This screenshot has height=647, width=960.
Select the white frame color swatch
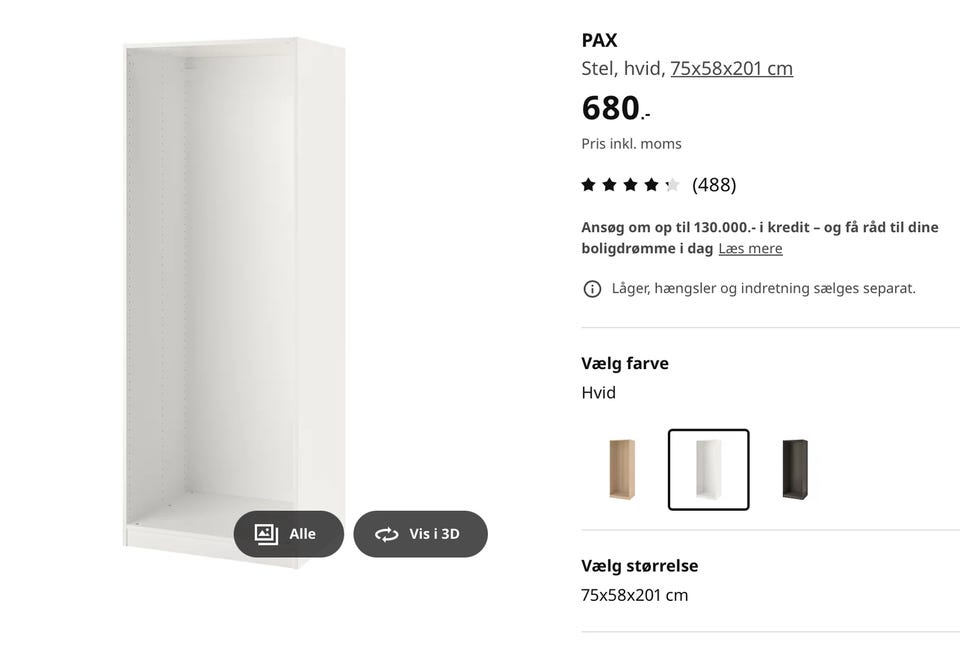tap(708, 469)
